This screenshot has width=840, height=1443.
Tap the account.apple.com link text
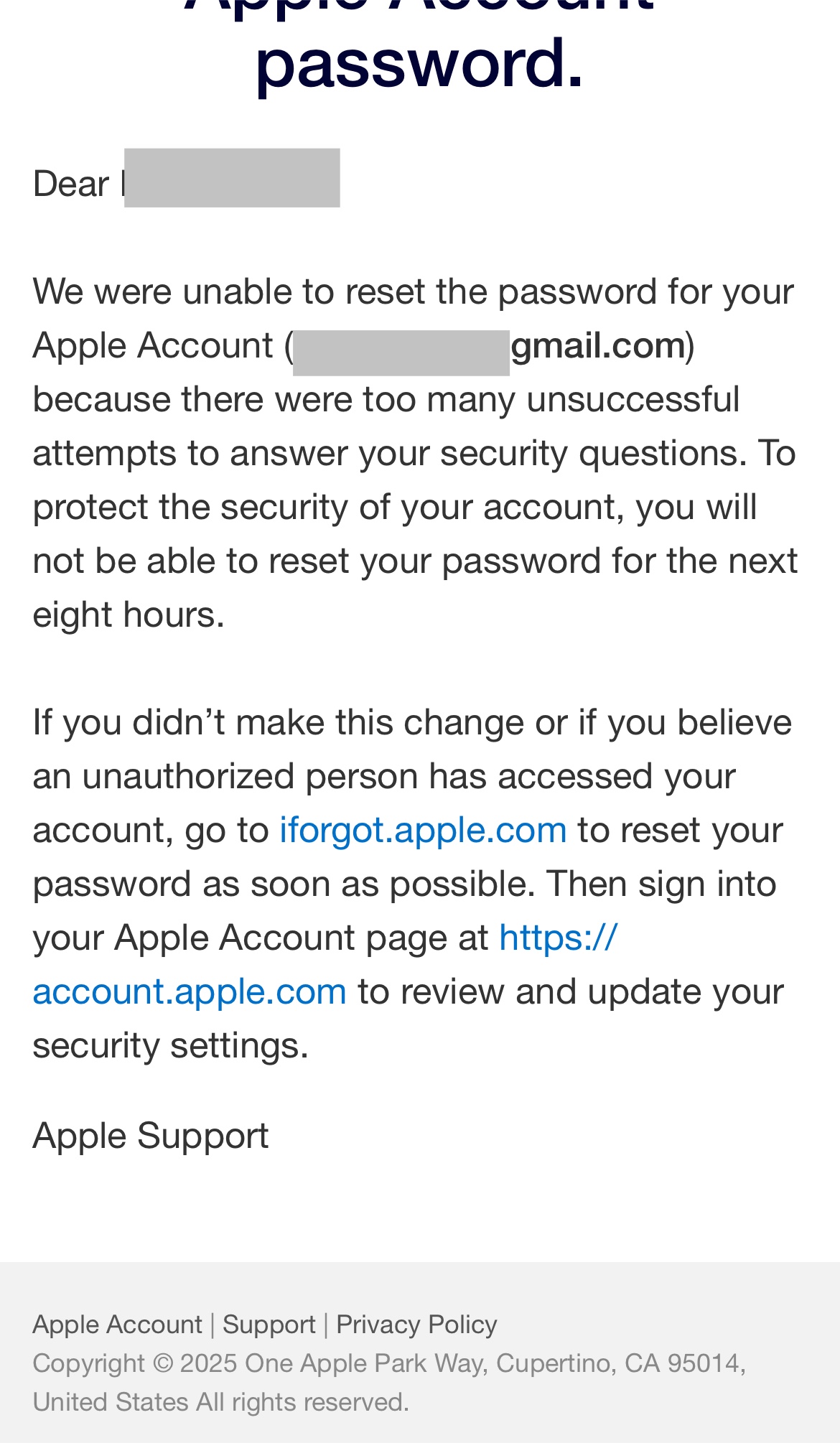tap(190, 992)
